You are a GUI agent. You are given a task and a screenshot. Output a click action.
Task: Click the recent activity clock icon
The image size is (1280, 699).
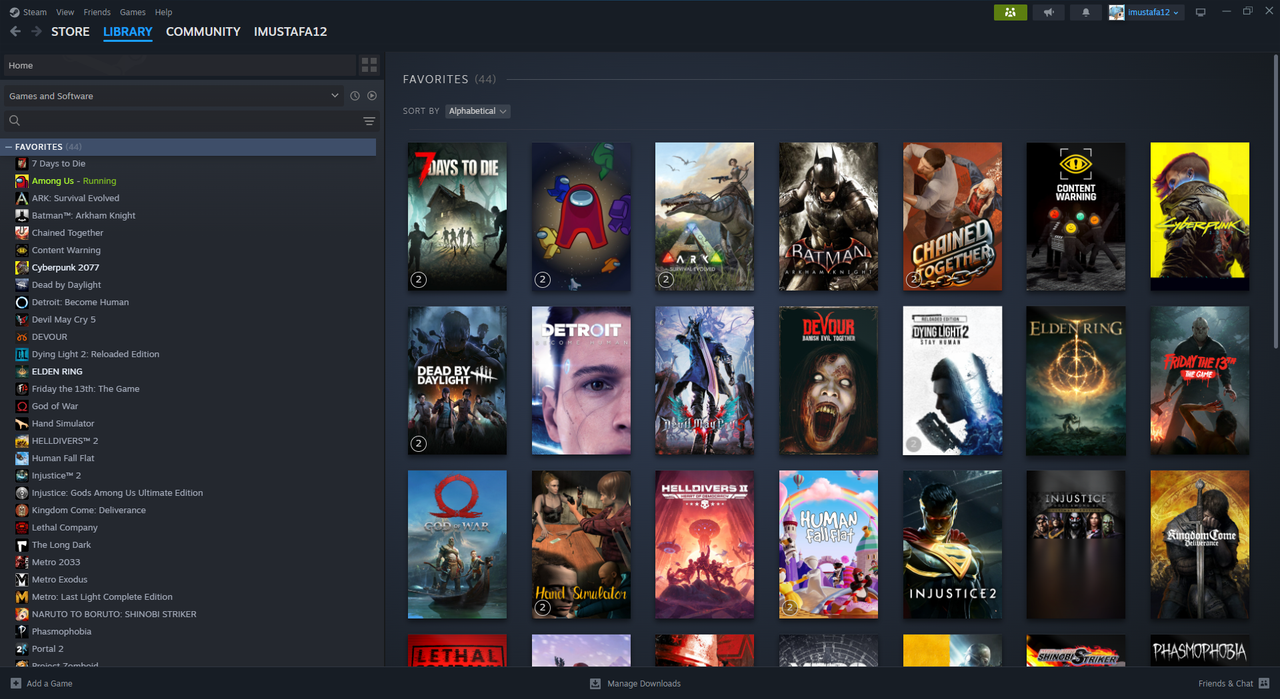[354, 96]
